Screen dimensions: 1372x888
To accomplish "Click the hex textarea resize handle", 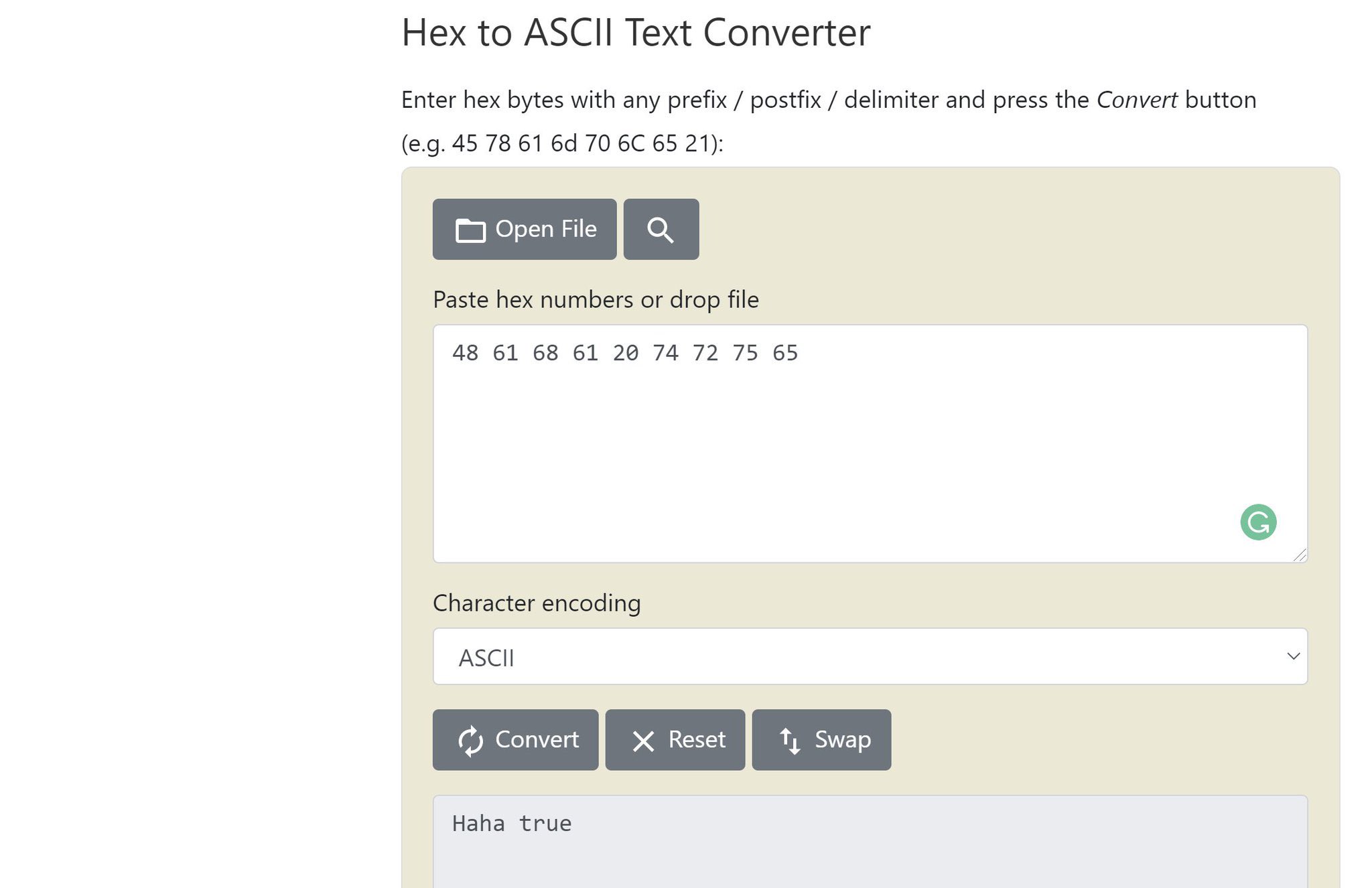I will tap(1300, 555).
